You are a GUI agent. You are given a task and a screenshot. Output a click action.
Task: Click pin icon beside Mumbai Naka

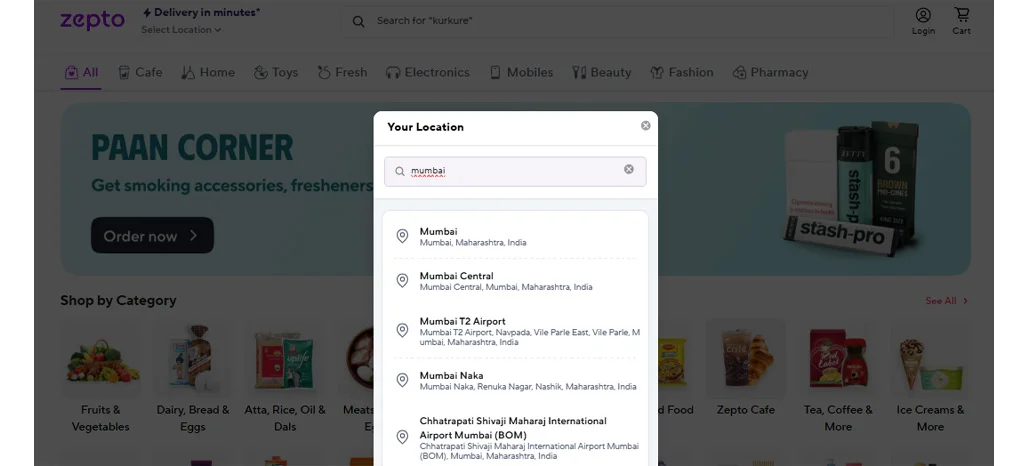click(402, 380)
